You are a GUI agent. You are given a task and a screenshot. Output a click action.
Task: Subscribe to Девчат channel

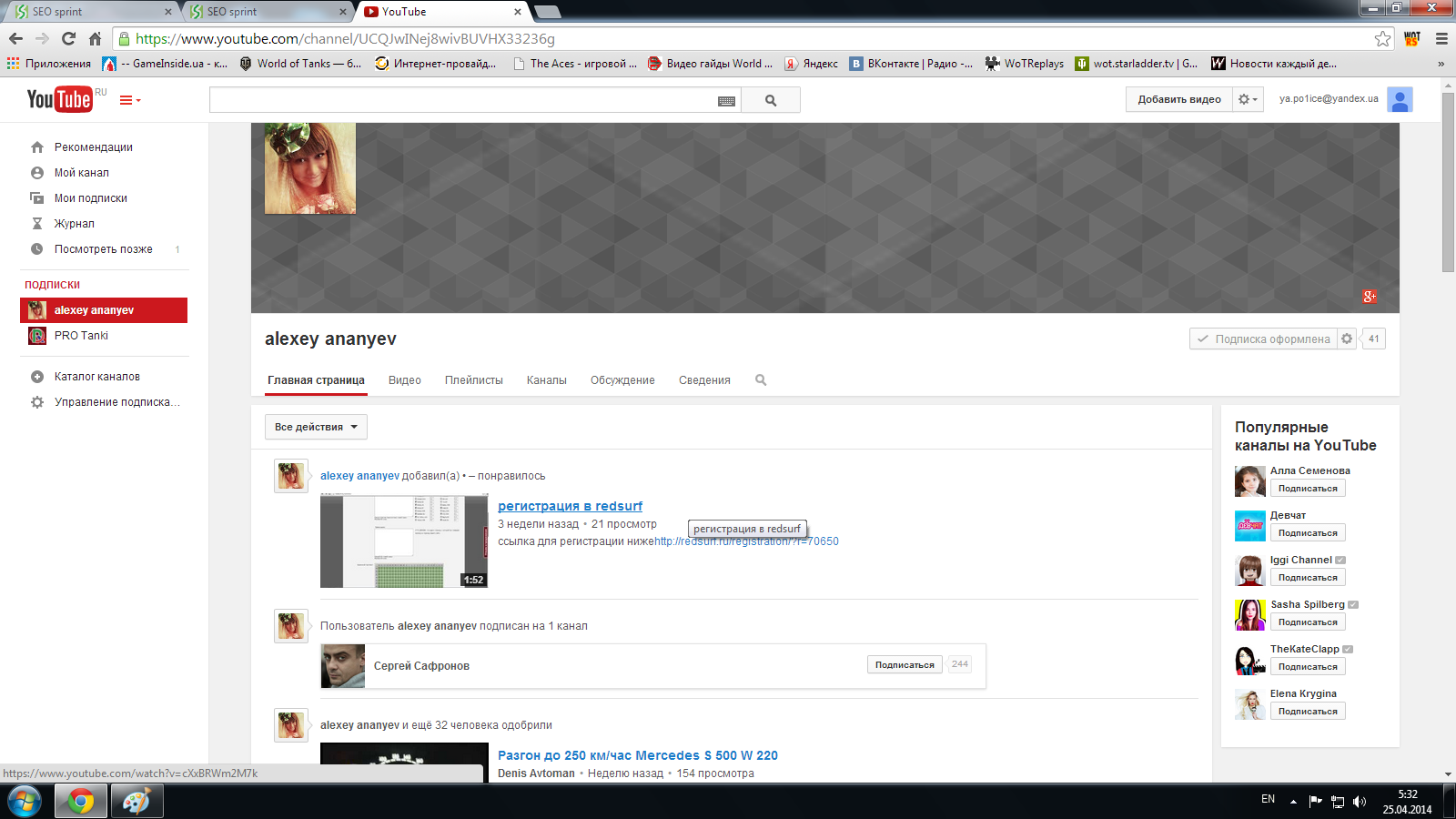1308,533
